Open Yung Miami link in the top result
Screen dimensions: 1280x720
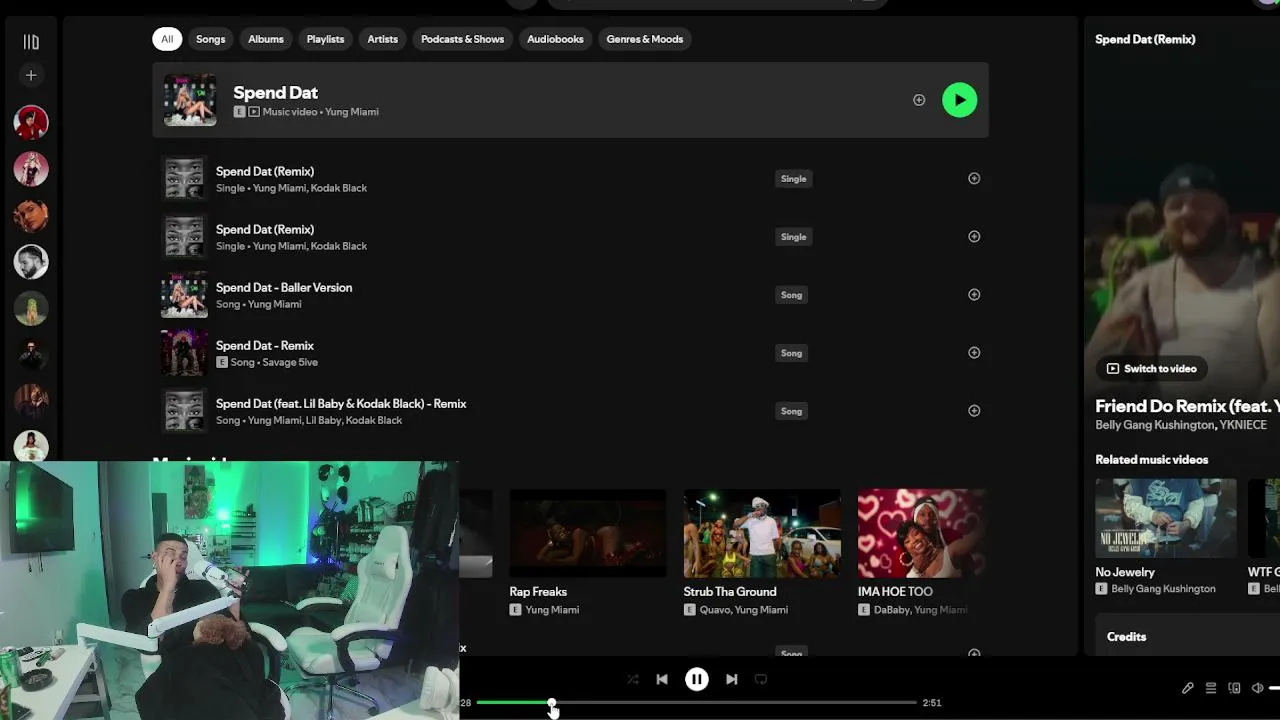pyautogui.click(x=352, y=112)
